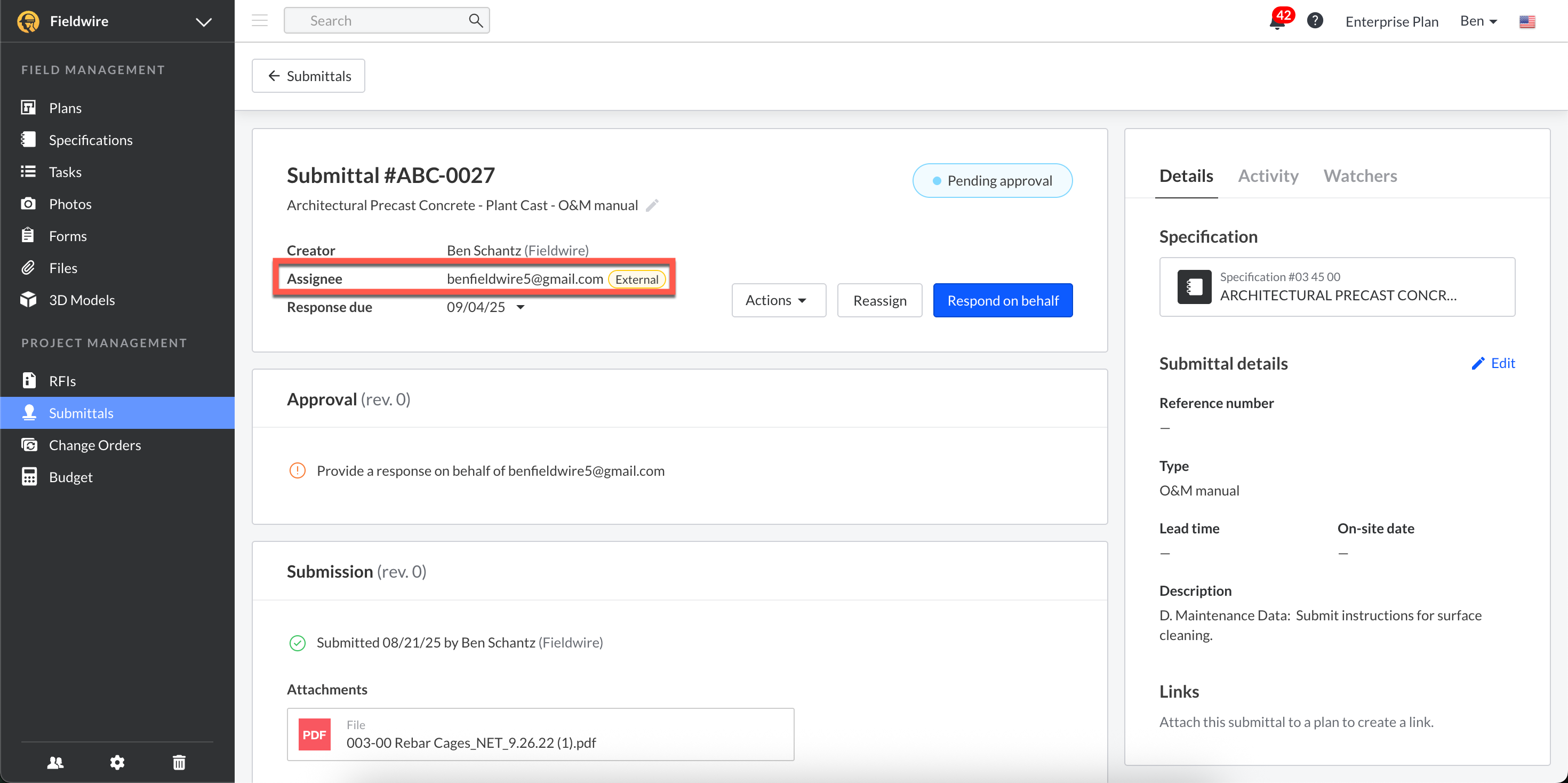Click the Reassign button
The width and height of the screenshot is (1568, 783).
(x=879, y=300)
